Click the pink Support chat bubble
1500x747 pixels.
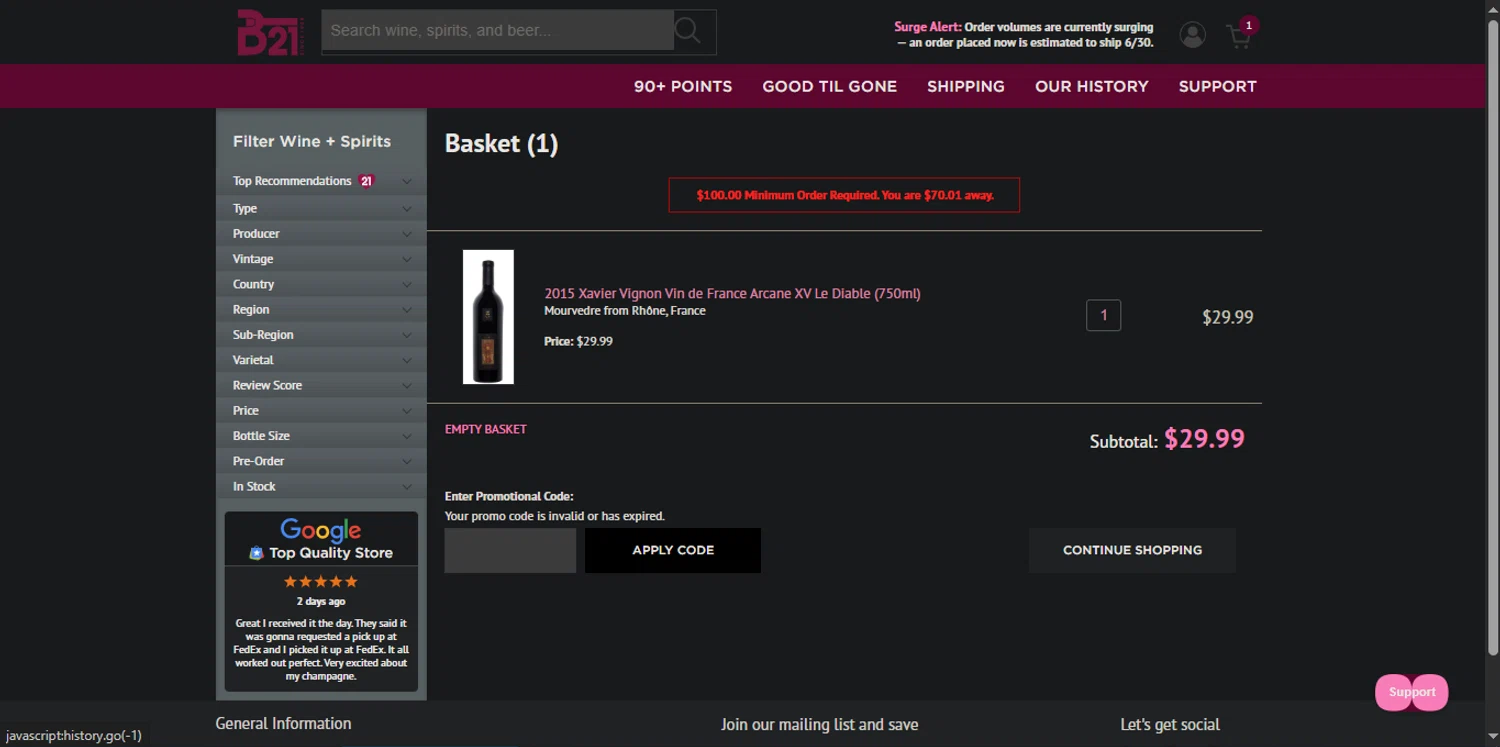pos(1412,692)
